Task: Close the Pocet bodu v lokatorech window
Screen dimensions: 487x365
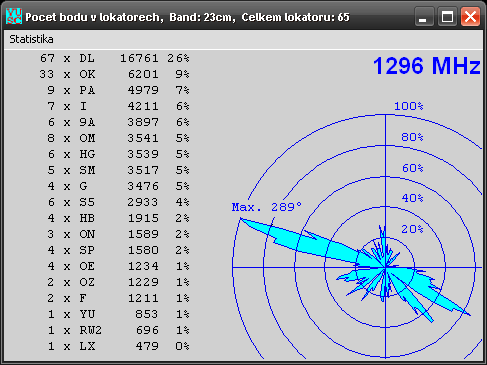Action: [470, 16]
